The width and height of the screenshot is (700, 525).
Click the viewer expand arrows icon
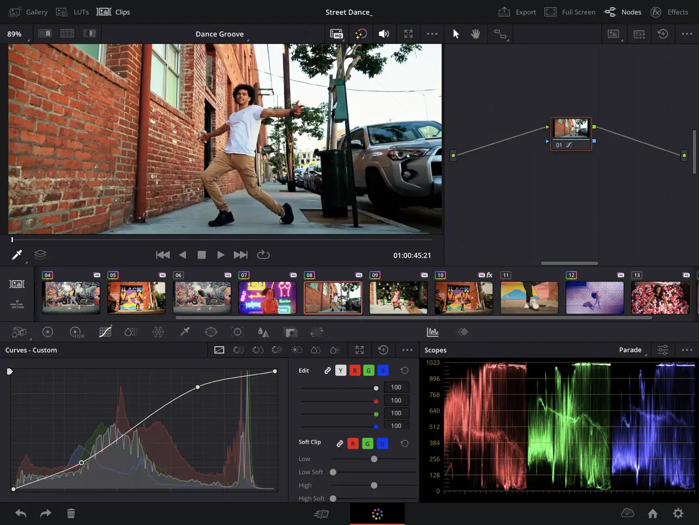pyautogui.click(x=408, y=34)
